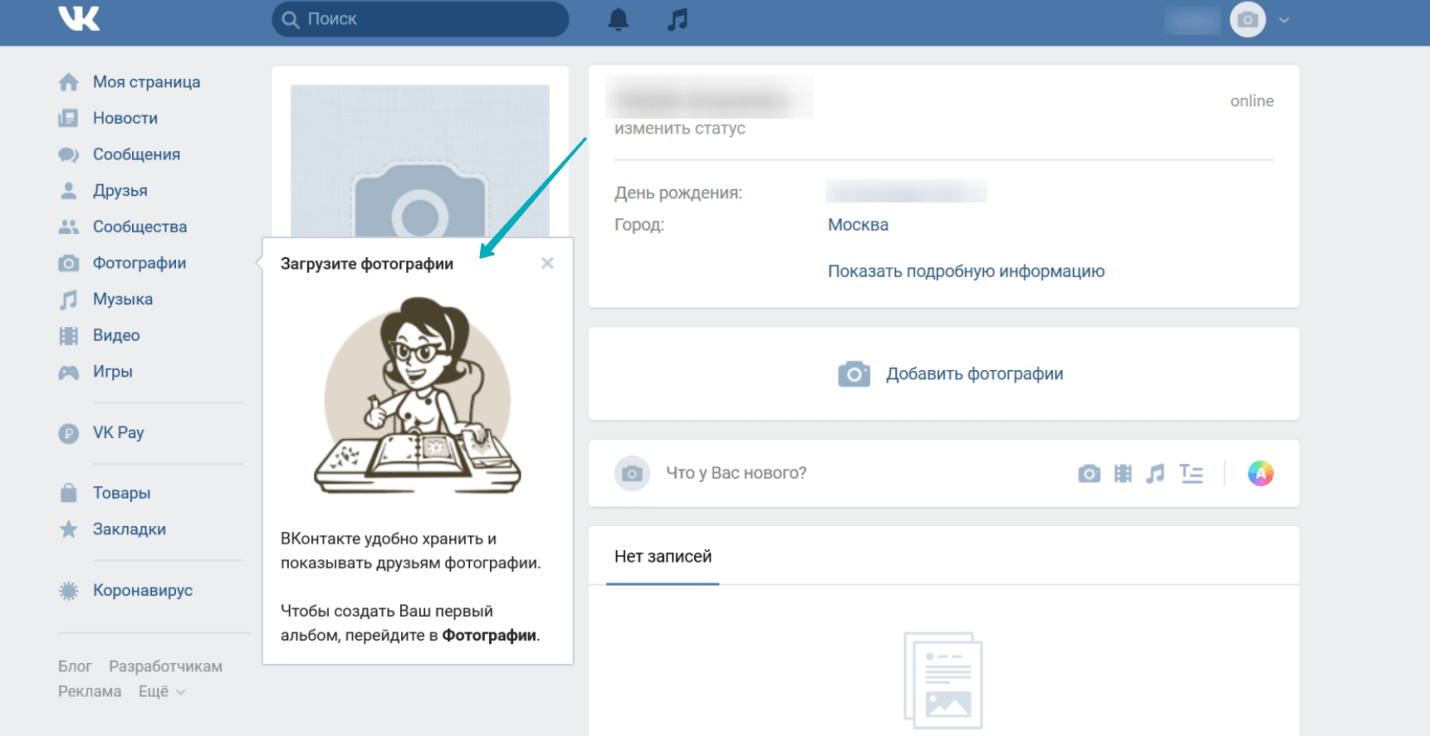The height and width of the screenshot is (736, 1430).
Task: Open Закладки
Action: 130,529
